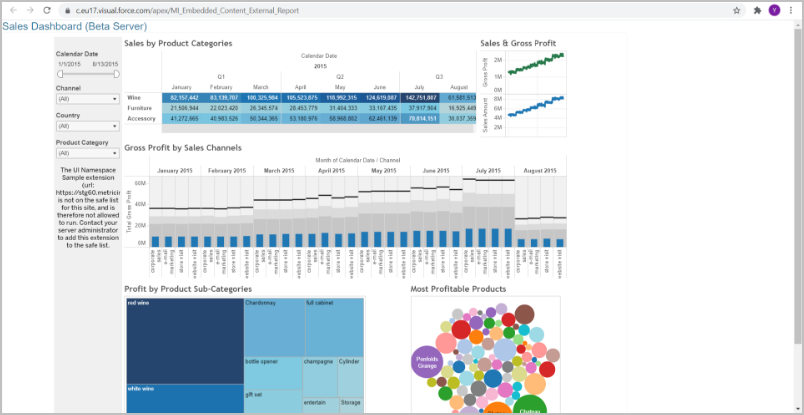Click the padlock site info icon

click(x=65, y=10)
